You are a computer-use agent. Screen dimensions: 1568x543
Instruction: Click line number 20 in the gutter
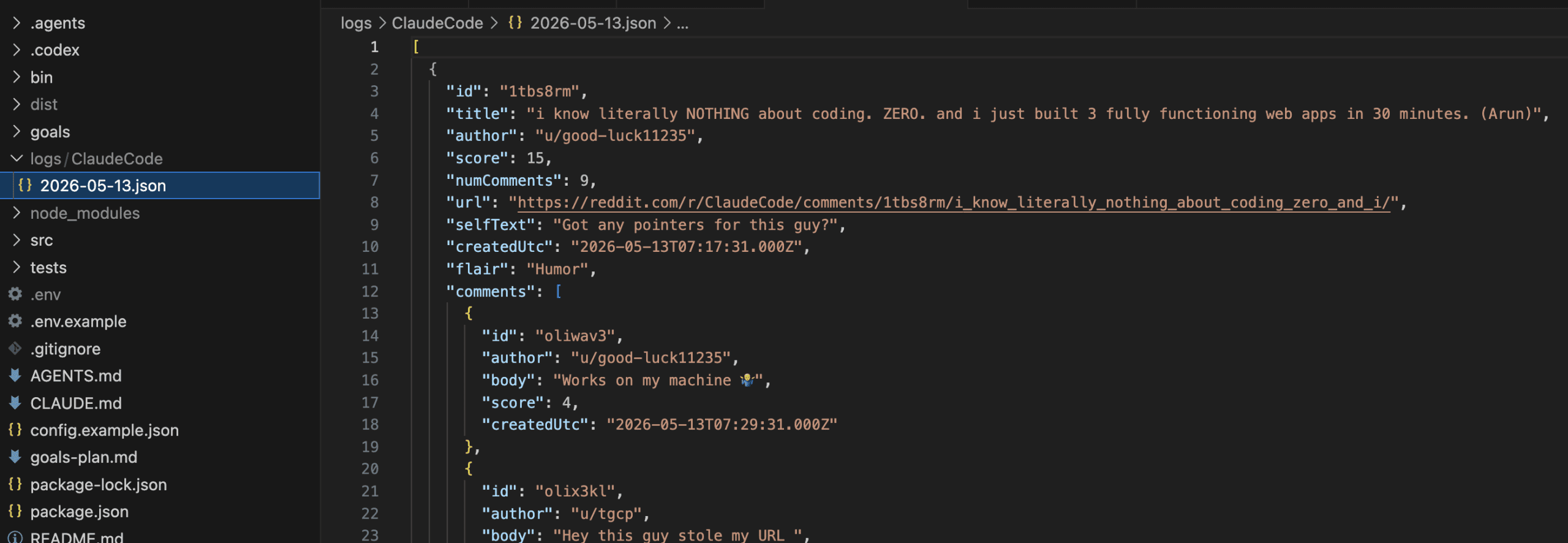coord(370,469)
